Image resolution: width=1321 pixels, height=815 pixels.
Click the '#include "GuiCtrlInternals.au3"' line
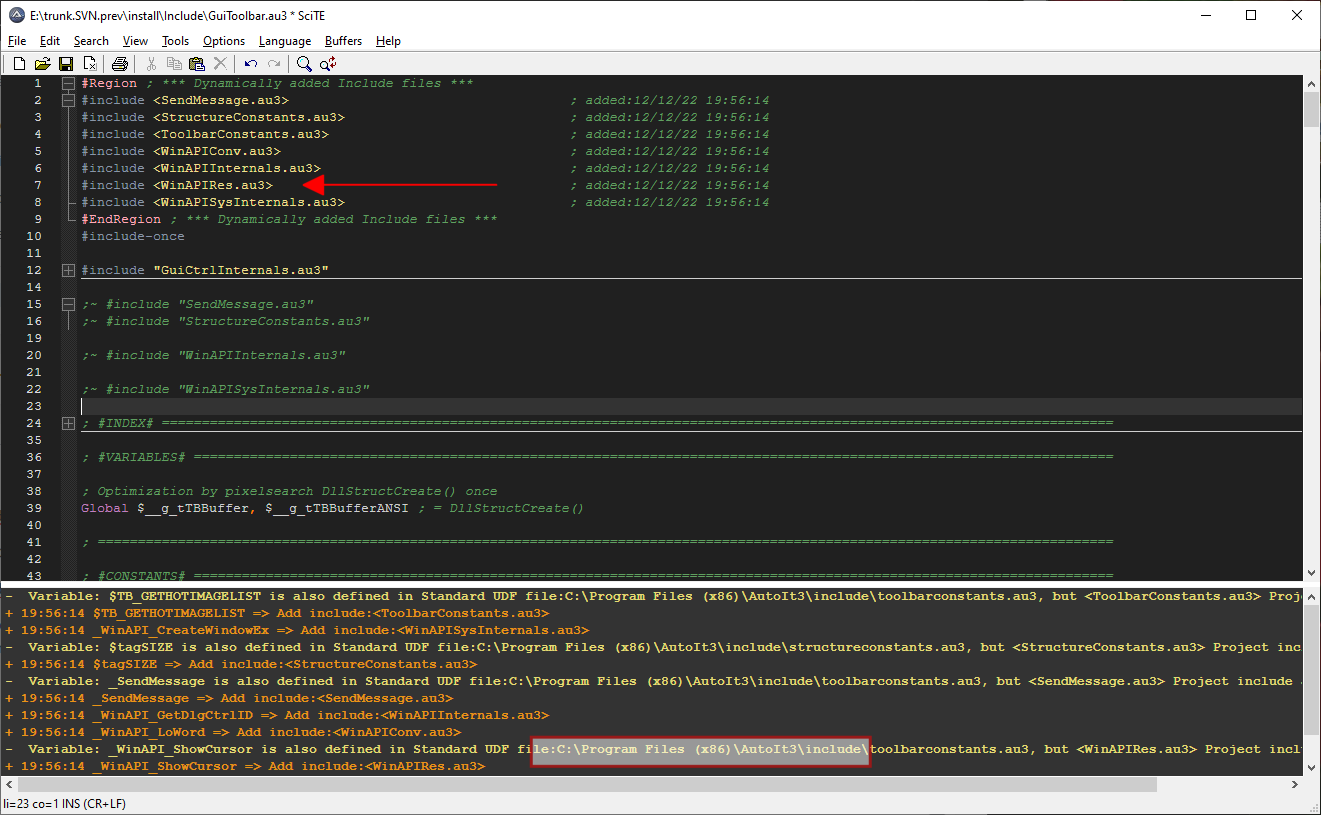tap(205, 271)
